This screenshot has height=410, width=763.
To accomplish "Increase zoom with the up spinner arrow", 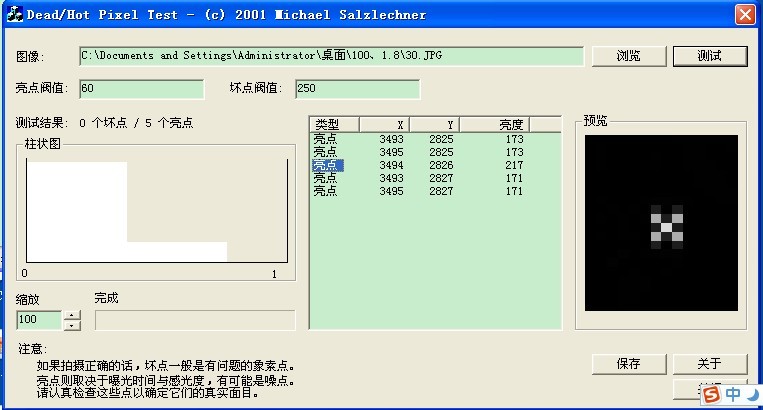I will click(x=72, y=315).
